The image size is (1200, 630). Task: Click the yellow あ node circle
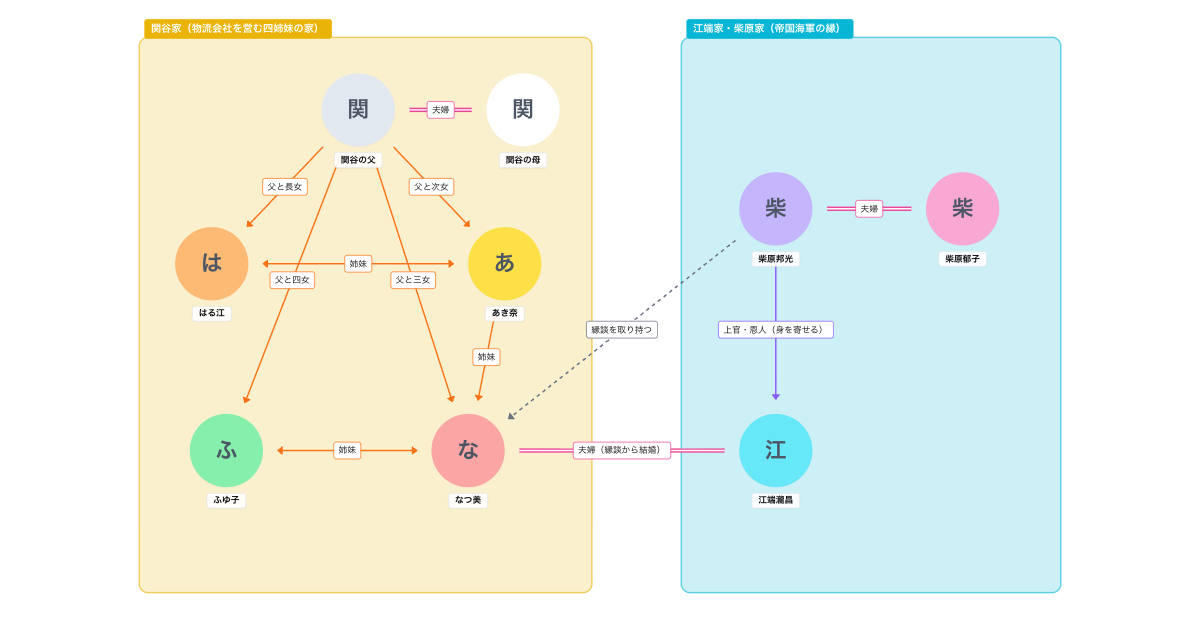[505, 264]
